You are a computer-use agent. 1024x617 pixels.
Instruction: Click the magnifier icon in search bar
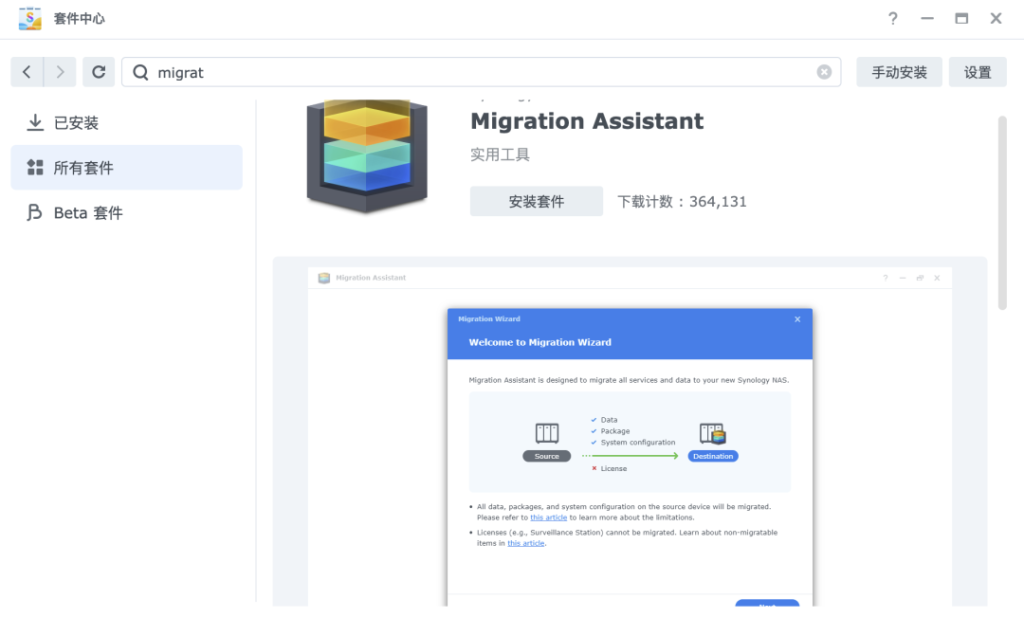pos(141,72)
